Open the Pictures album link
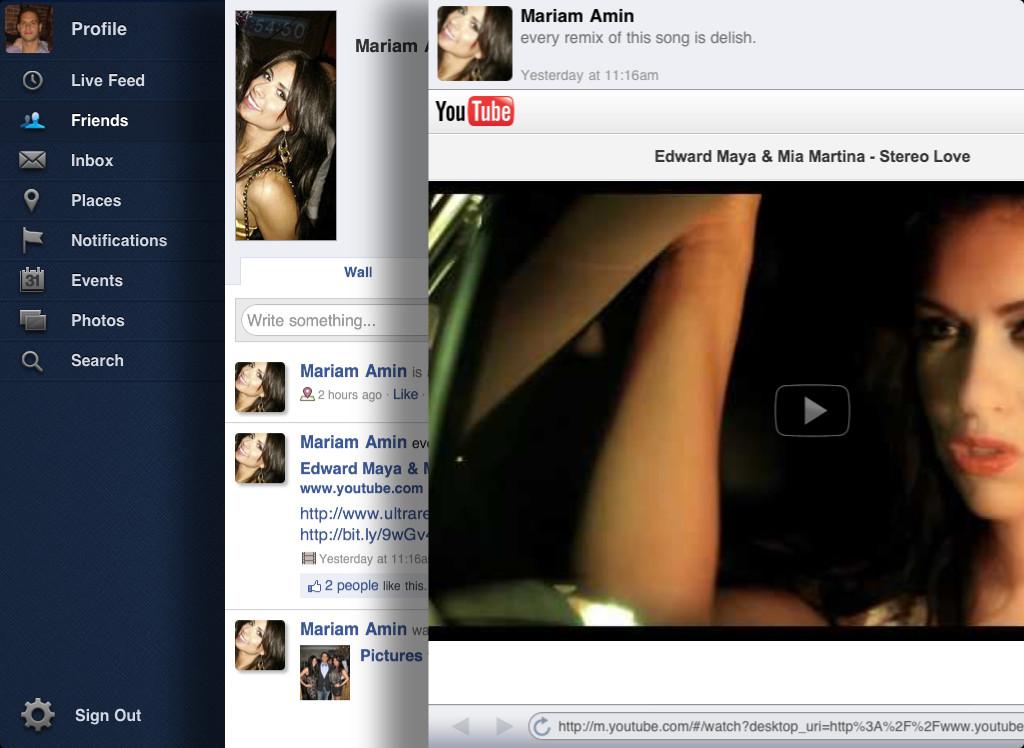Screen dimensions: 1024x748 391,656
